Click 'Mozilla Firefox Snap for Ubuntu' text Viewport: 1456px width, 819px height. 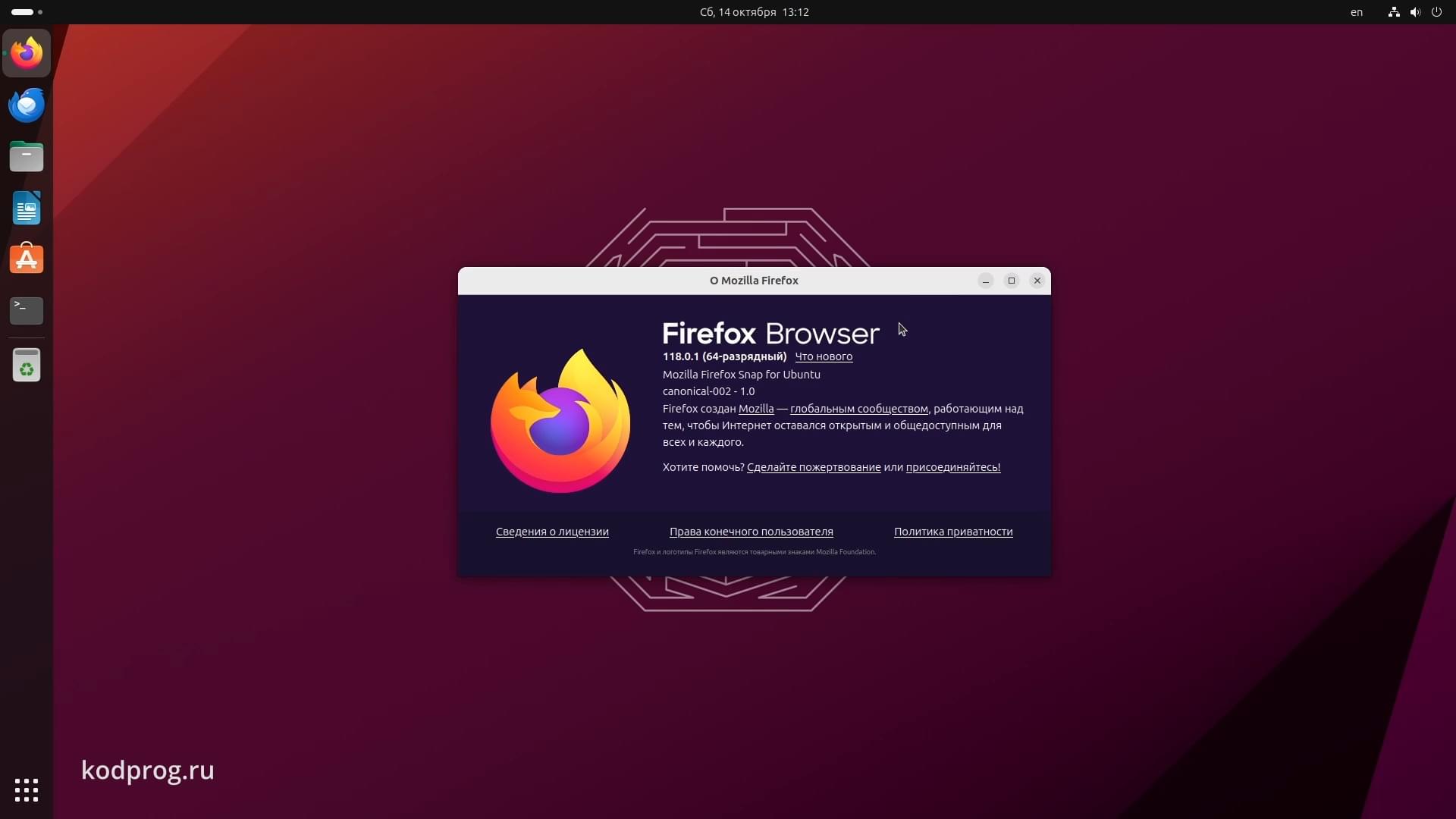(x=742, y=375)
